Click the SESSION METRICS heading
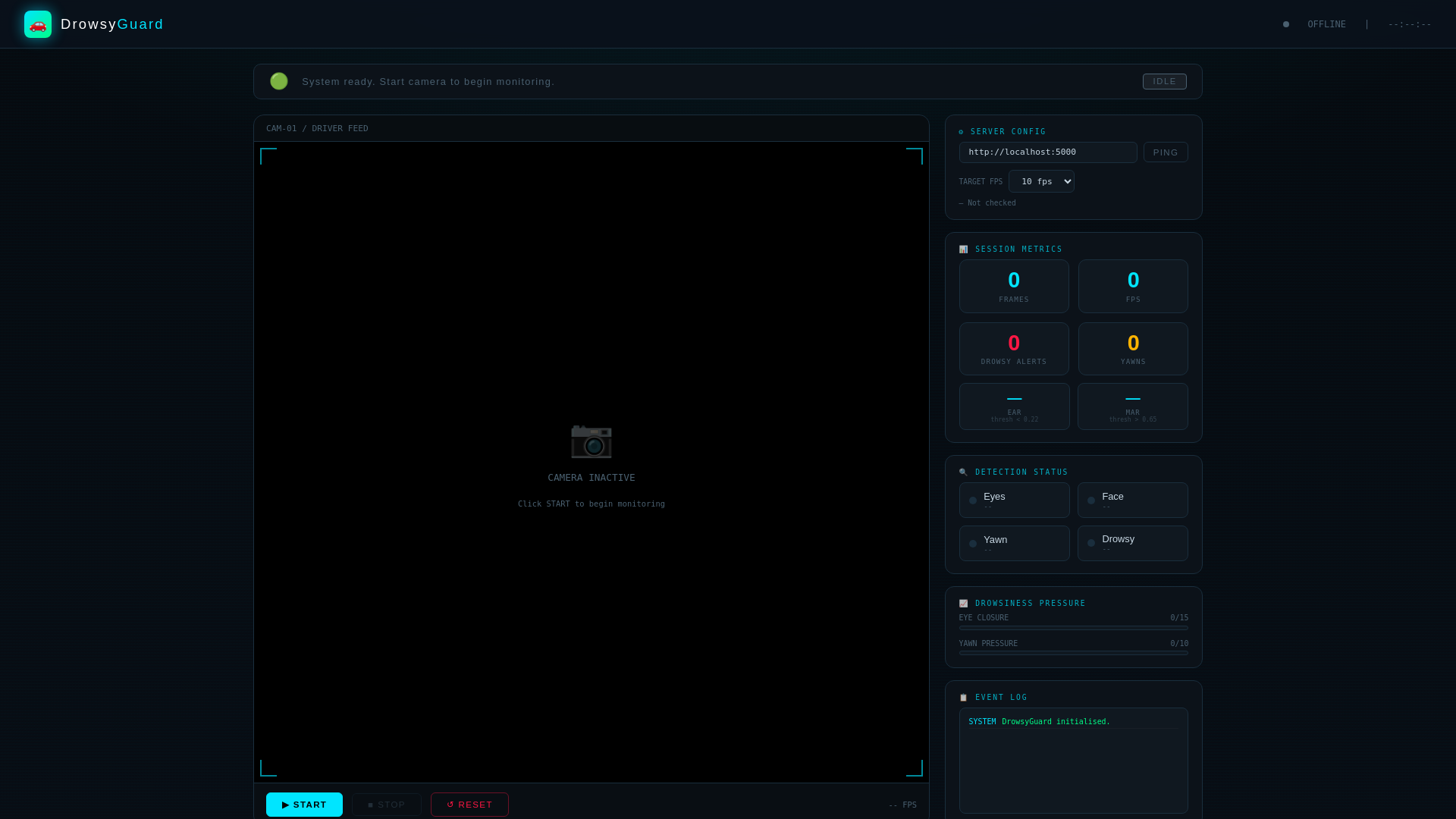 click(x=1019, y=249)
